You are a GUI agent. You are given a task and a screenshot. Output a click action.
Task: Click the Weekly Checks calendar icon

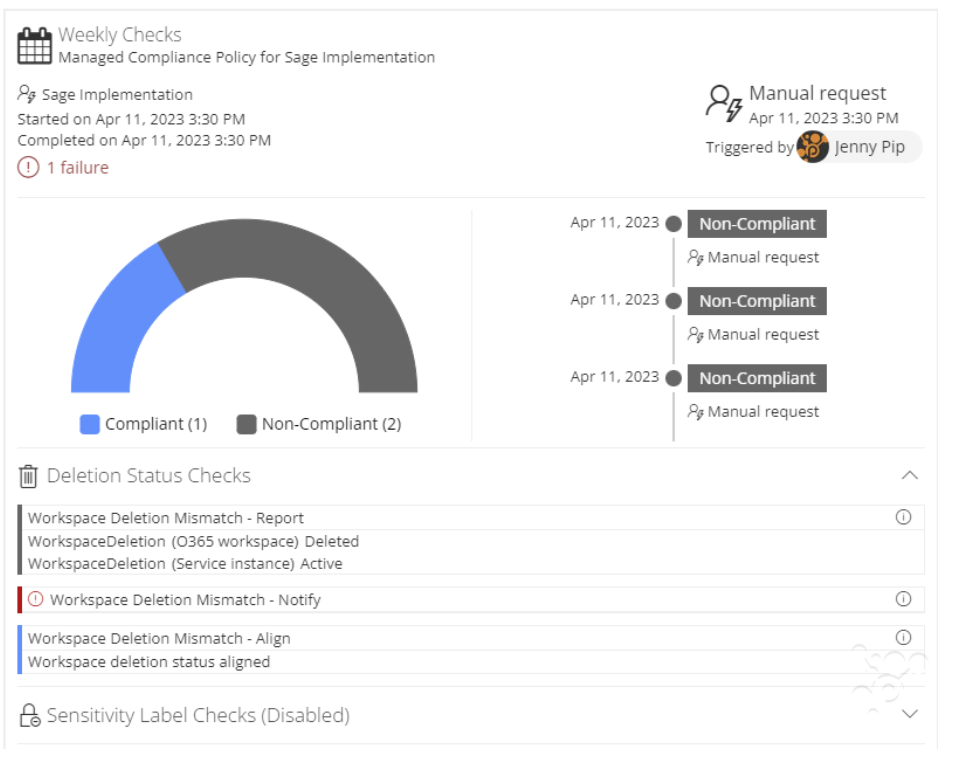(x=34, y=46)
